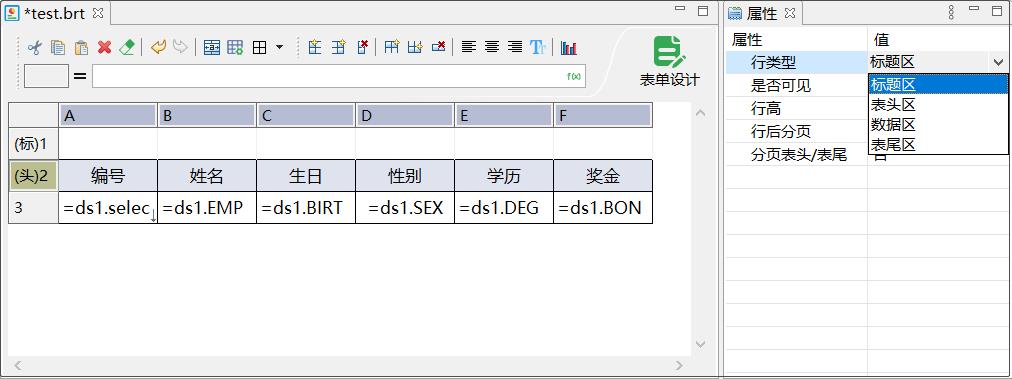The height and width of the screenshot is (379, 1012).
Task: Open 表单设计 form design
Action: (669, 62)
